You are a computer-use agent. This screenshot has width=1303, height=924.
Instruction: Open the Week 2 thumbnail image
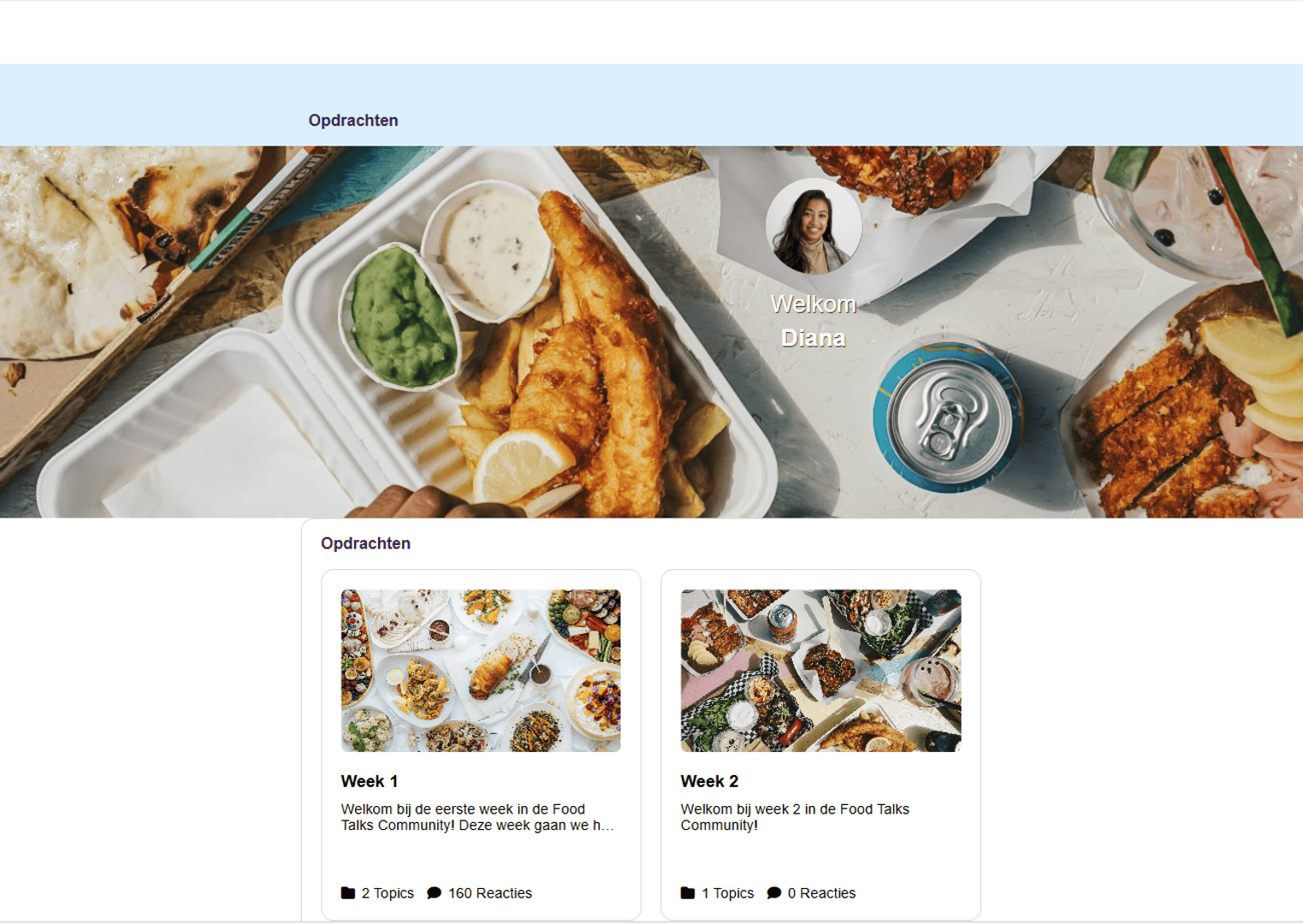(820, 671)
